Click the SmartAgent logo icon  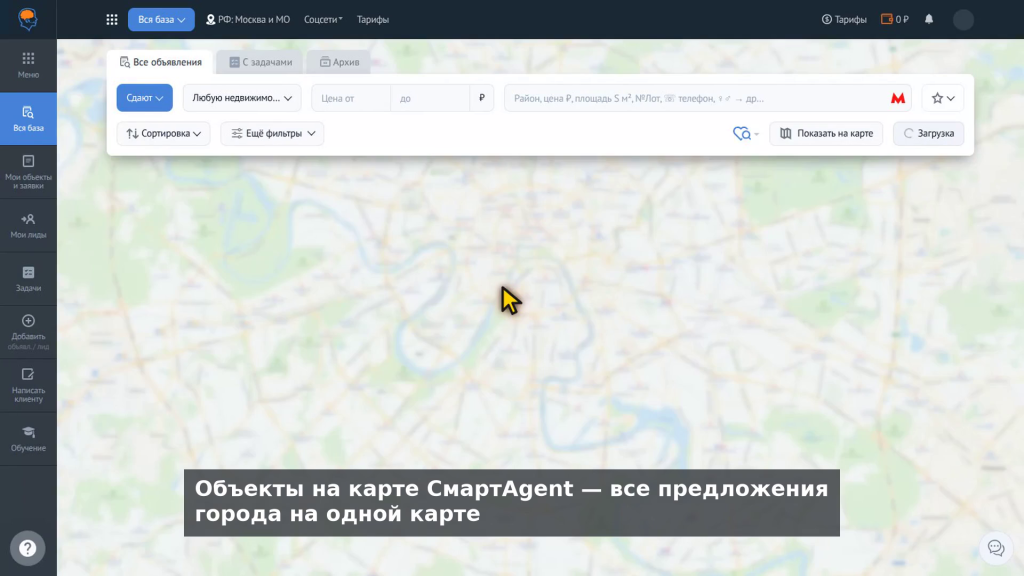click(x=28, y=19)
